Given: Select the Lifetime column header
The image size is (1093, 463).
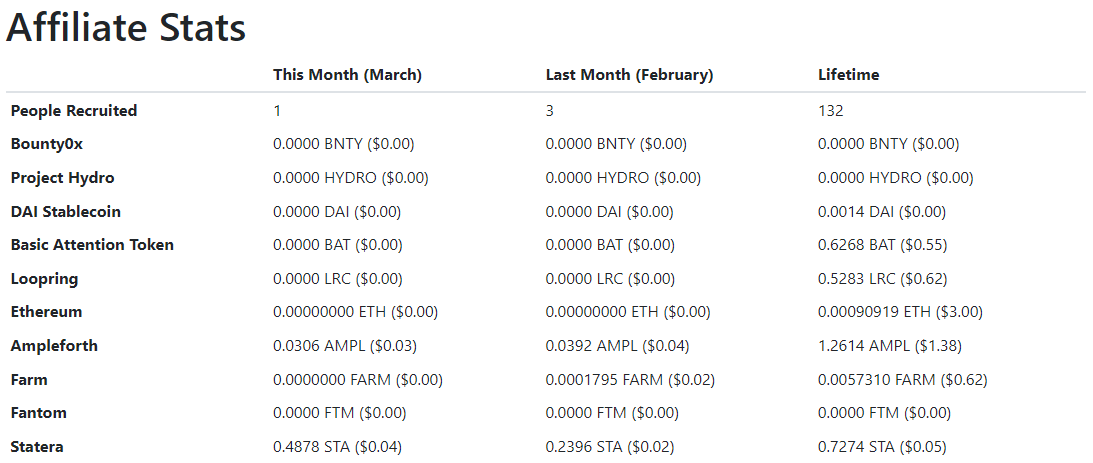Looking at the screenshot, I should 848,75.
